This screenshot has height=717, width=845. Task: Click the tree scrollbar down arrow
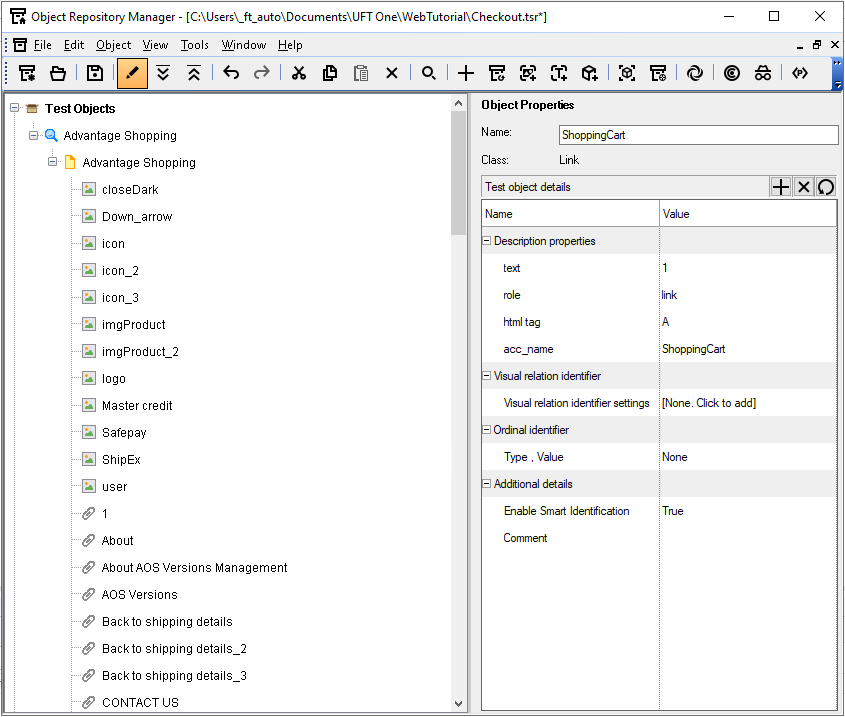pyautogui.click(x=458, y=703)
